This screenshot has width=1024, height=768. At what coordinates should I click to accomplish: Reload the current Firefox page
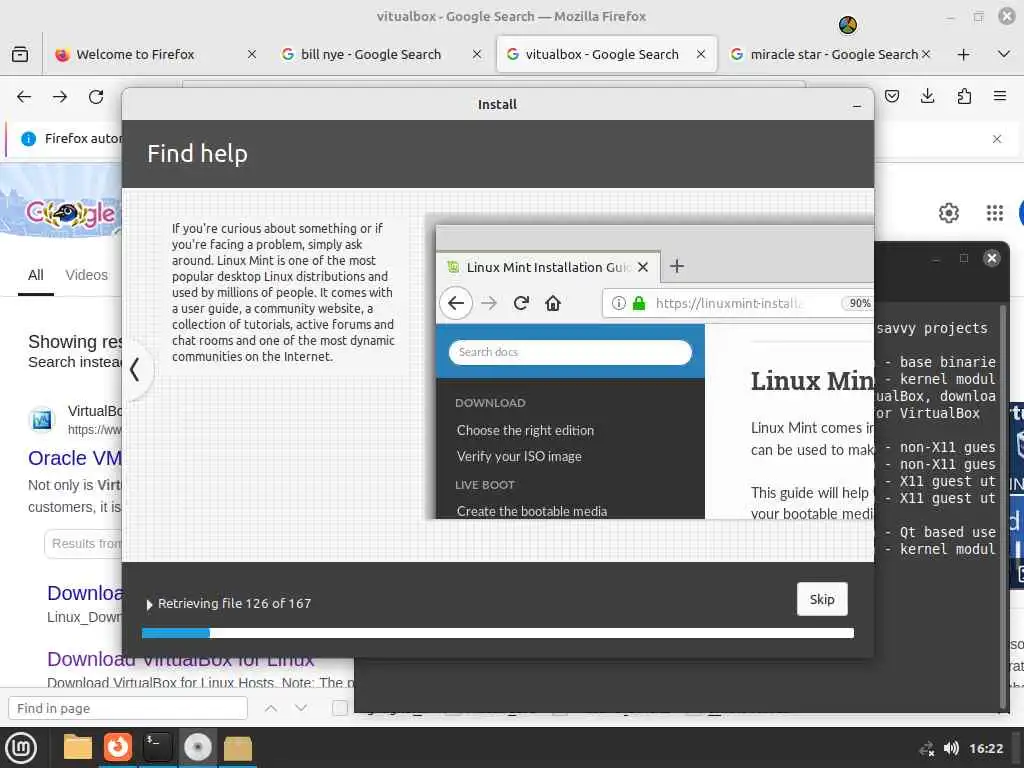(96, 97)
